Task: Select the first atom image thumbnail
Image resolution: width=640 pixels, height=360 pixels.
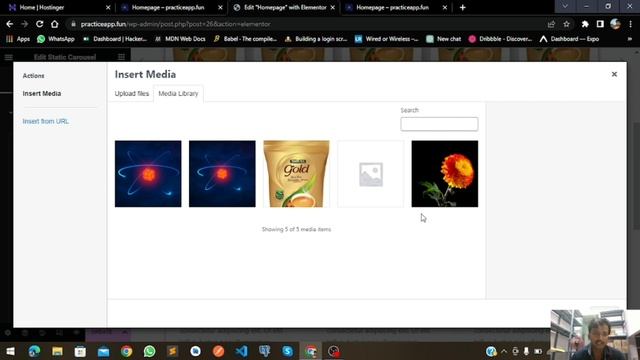Action: pyautogui.click(x=148, y=174)
